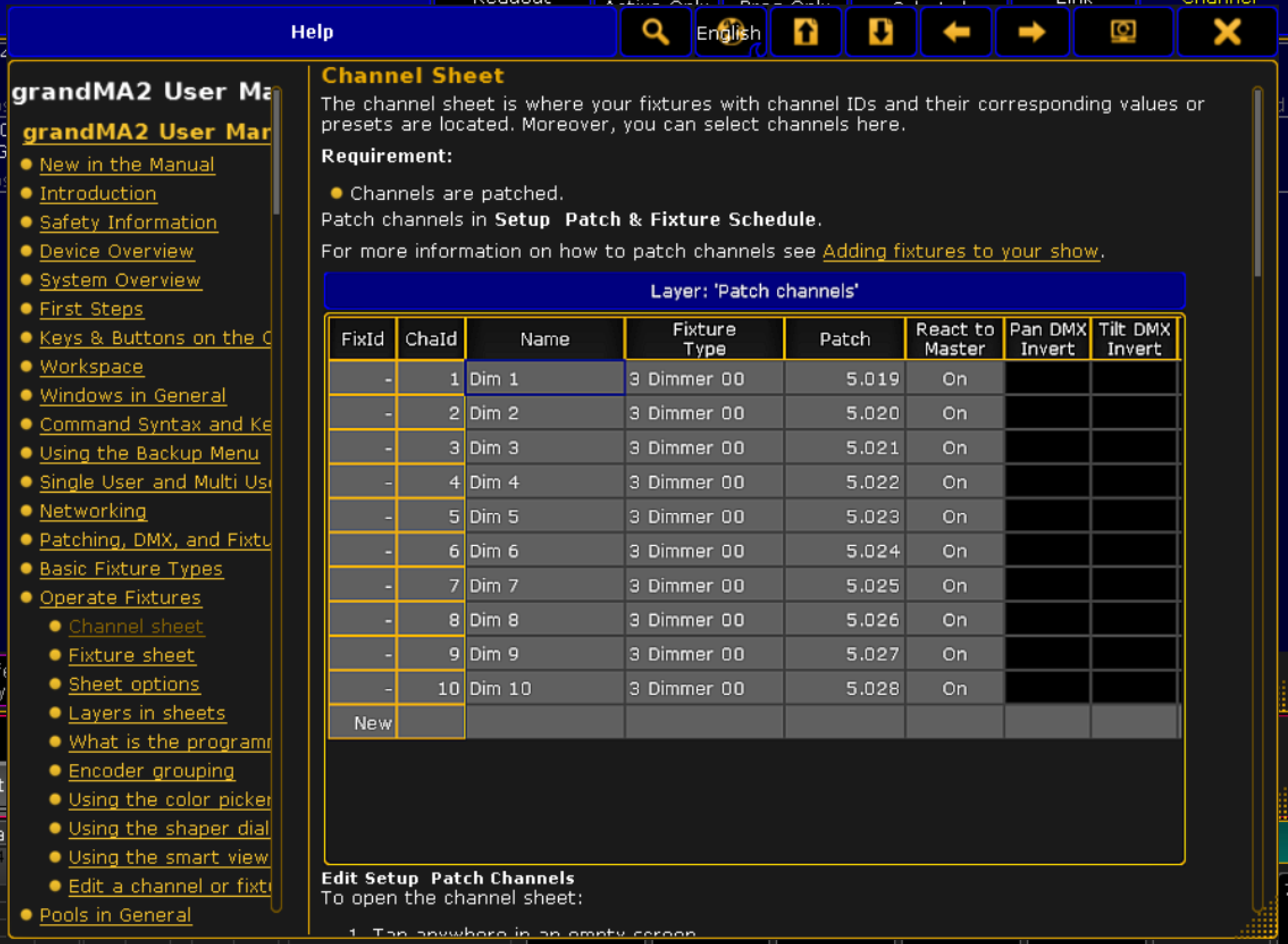Image resolution: width=1288 pixels, height=944 pixels.
Task: Open the Safety Information topic
Action: coord(128,223)
